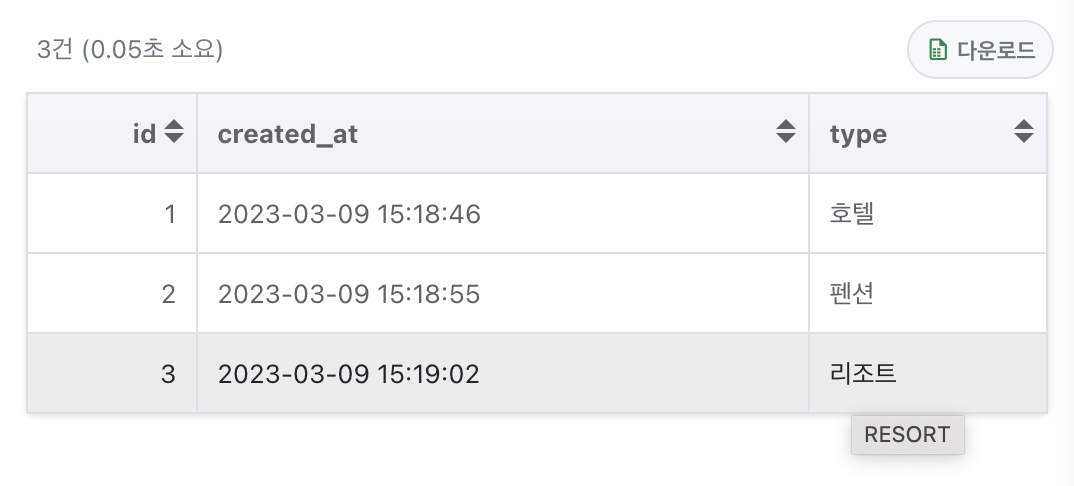Viewport: 1074px width, 486px height.
Task: Click the result count text 3건
Action: click(x=55, y=50)
